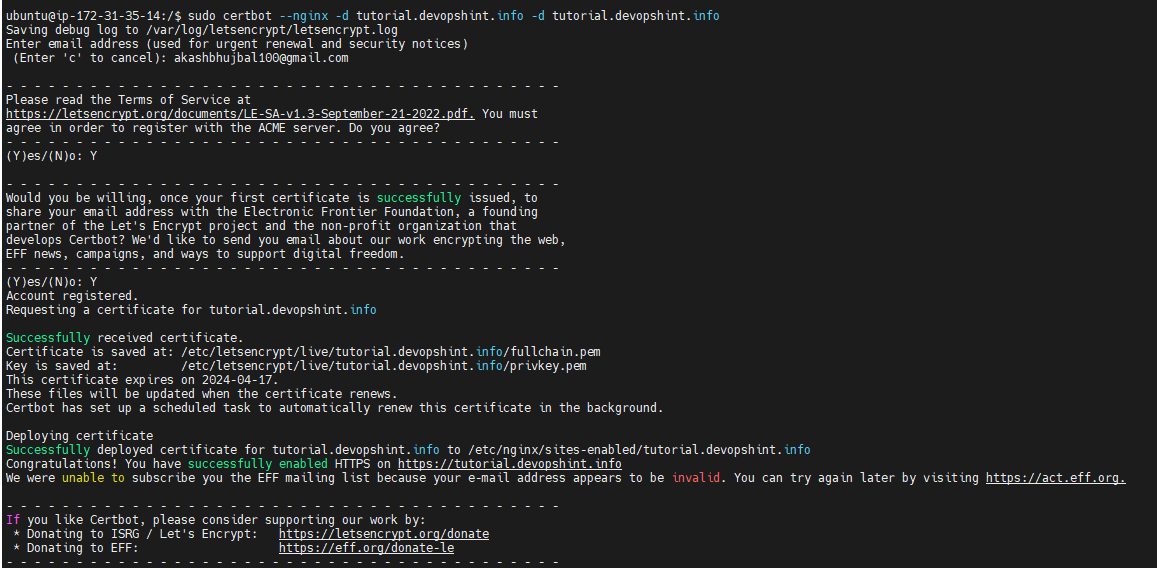1157x568 pixels.
Task: Click the red word 'invalid'
Action: tap(696, 478)
